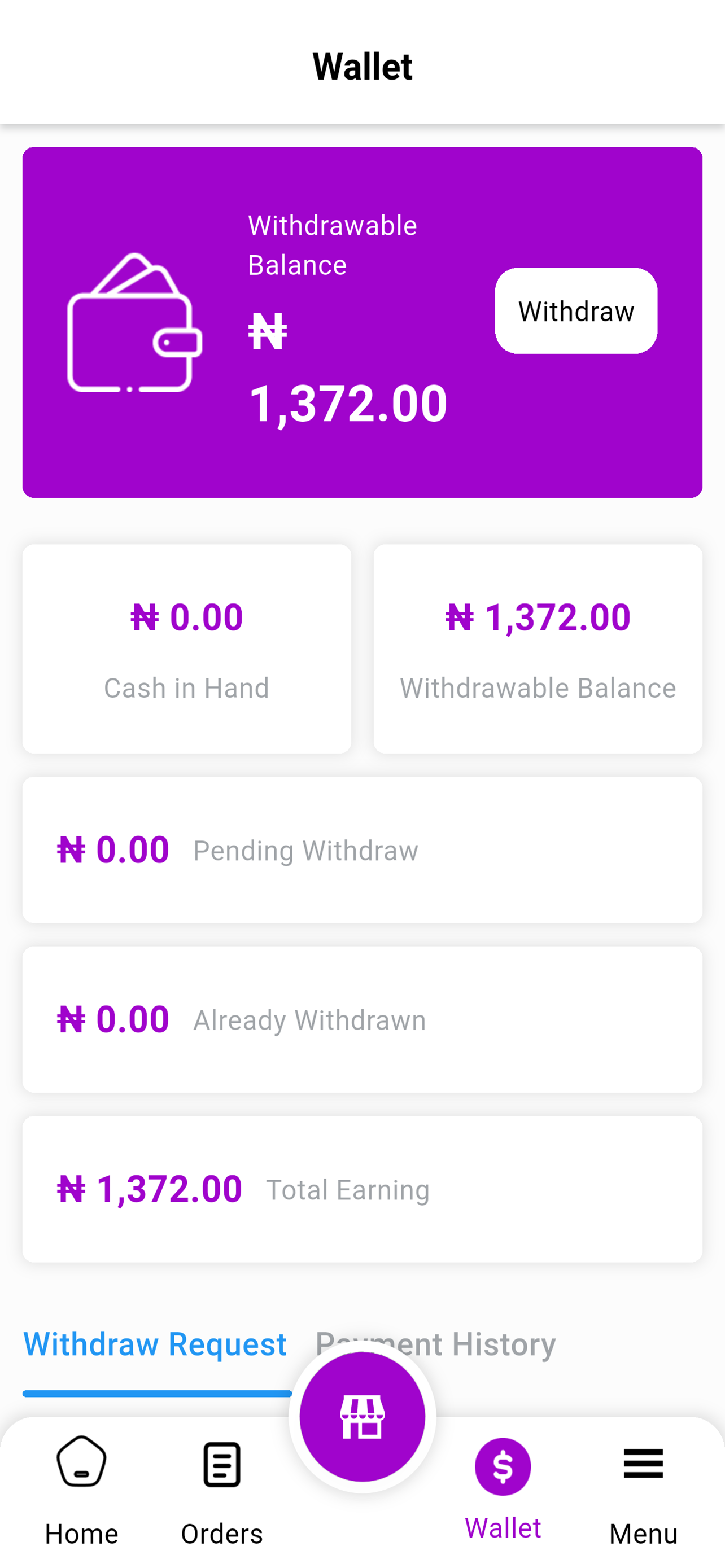The width and height of the screenshot is (725, 1568).
Task: Tap the large 1,372.00 balance amount
Action: point(348,403)
